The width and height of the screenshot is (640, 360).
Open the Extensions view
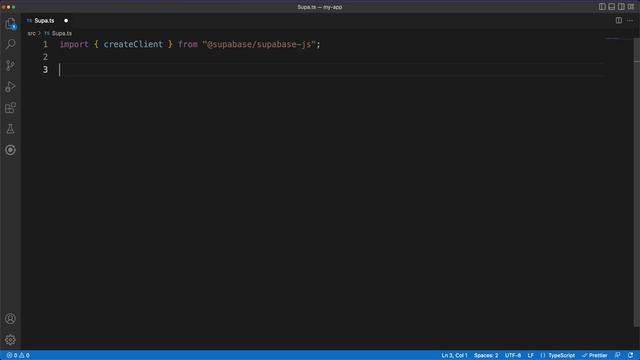point(11,108)
